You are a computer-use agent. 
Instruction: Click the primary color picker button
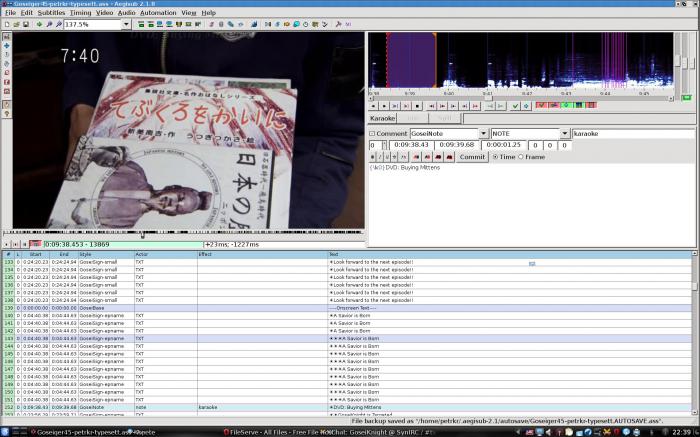click(417, 157)
